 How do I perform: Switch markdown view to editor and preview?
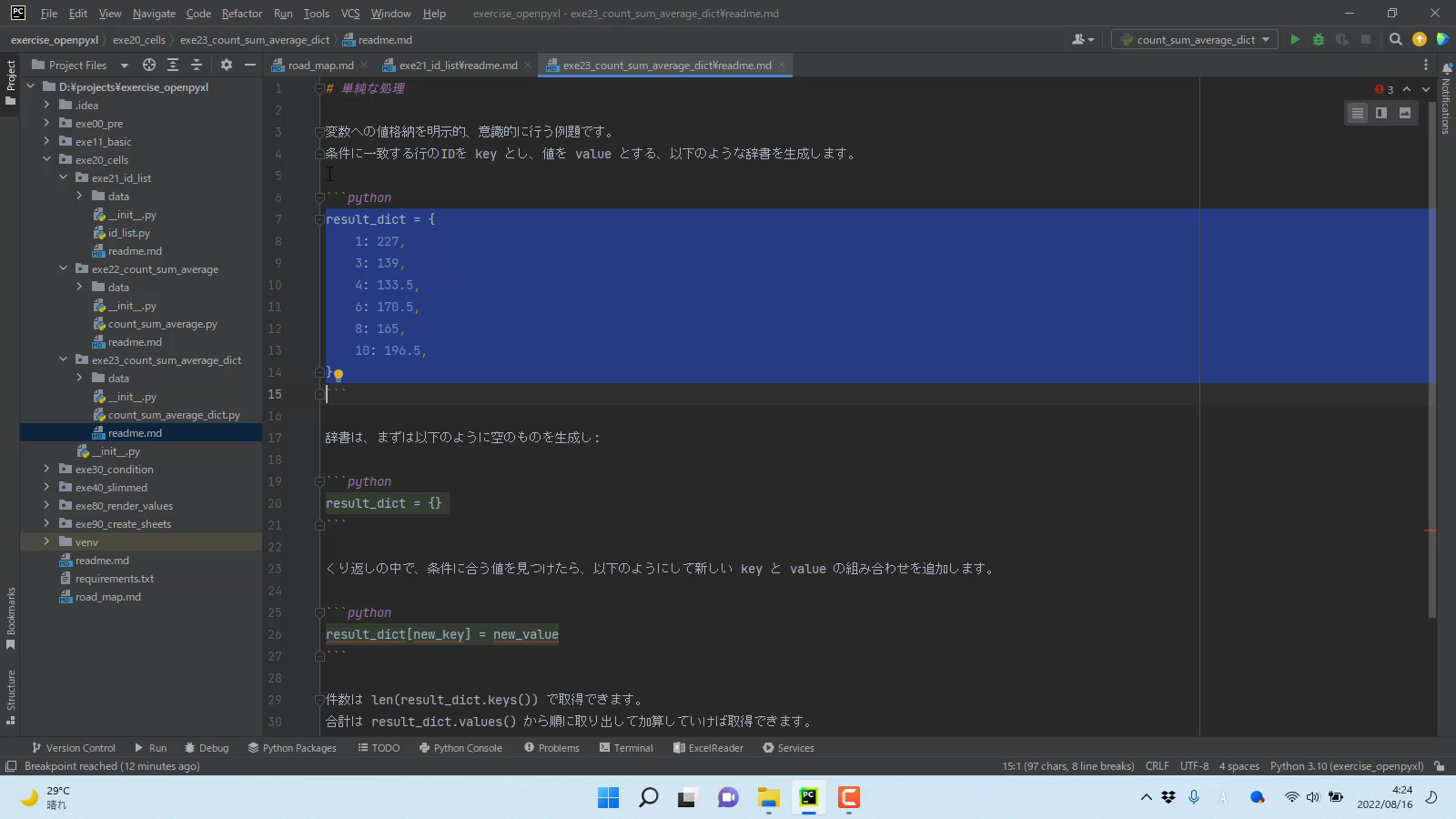(x=1381, y=113)
